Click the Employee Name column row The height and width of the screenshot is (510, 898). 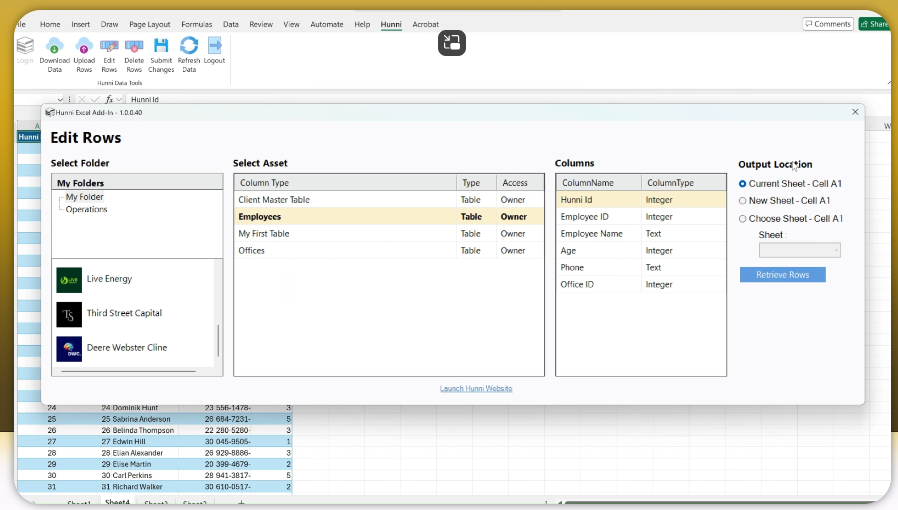(641, 234)
